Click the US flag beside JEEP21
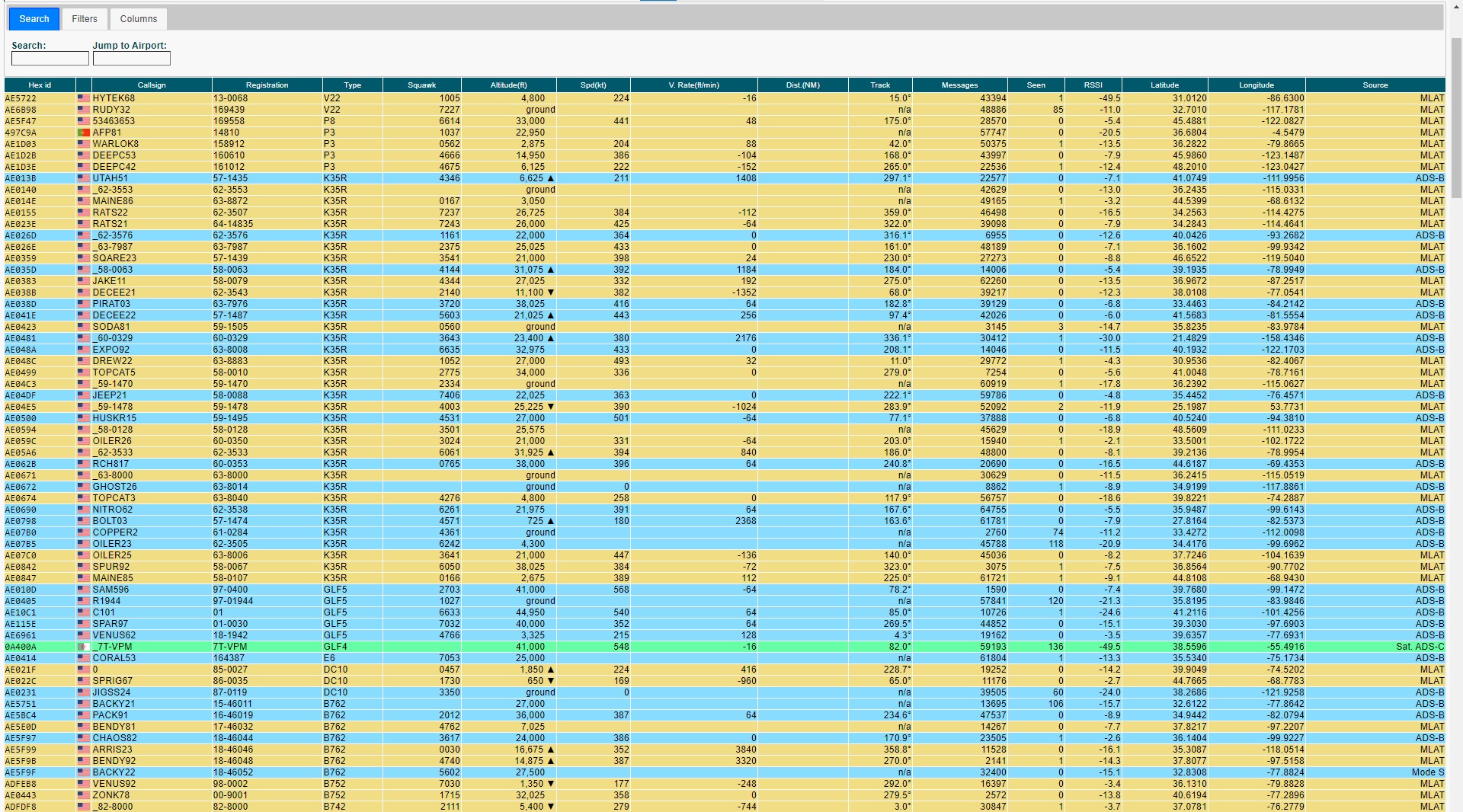The image size is (1463, 812). [84, 395]
